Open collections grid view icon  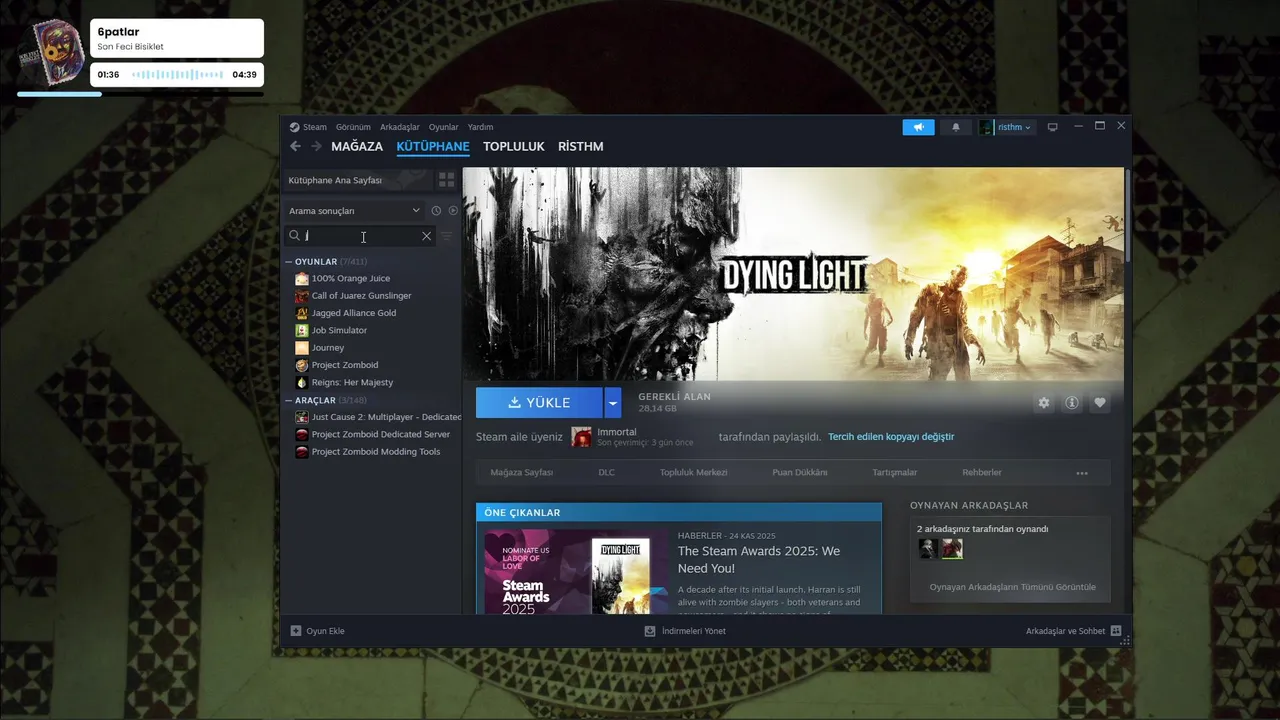(x=446, y=180)
